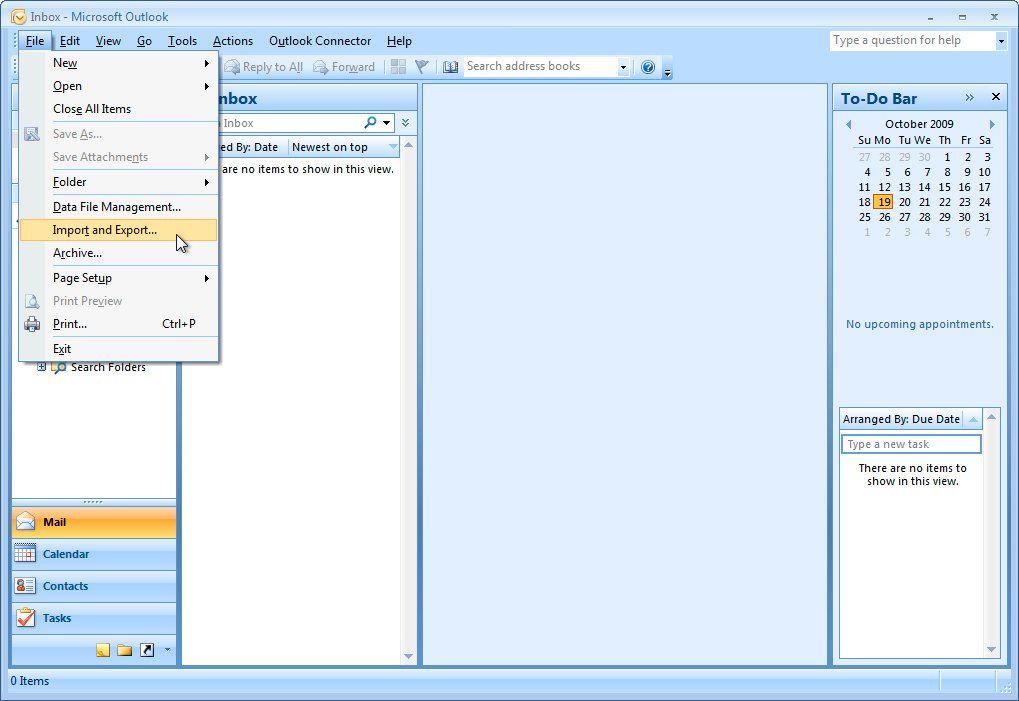
Task: Click the Contacts card icon in the navigation pane
Action: coord(25,585)
